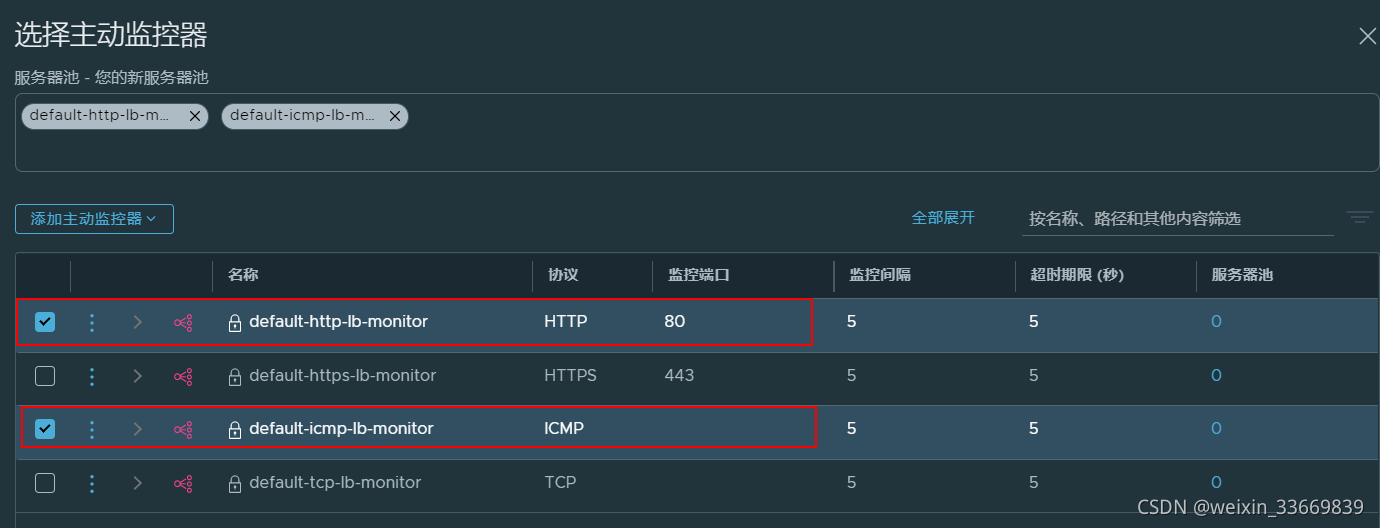Viewport: 1380px width, 528px height.
Task: Click share icon in default-icmp-lb-monitor row
Action: (x=183, y=429)
